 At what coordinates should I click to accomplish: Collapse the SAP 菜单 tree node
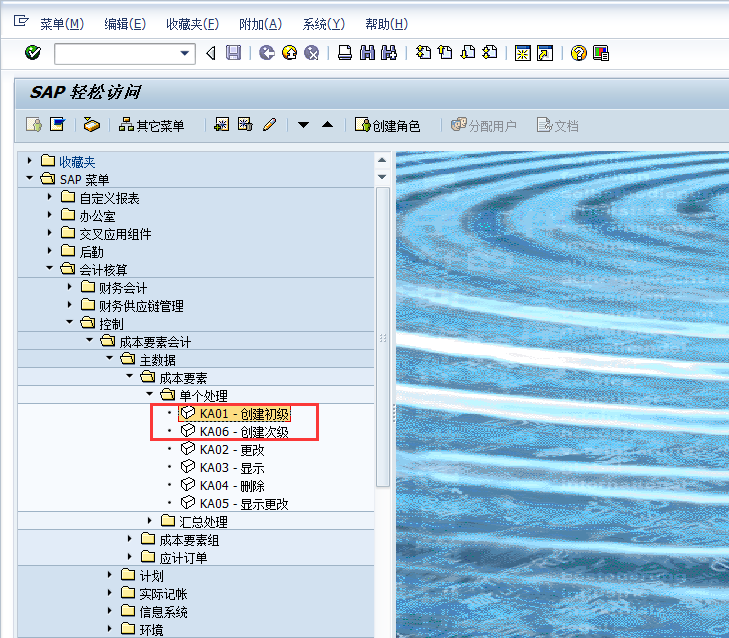click(x=30, y=178)
